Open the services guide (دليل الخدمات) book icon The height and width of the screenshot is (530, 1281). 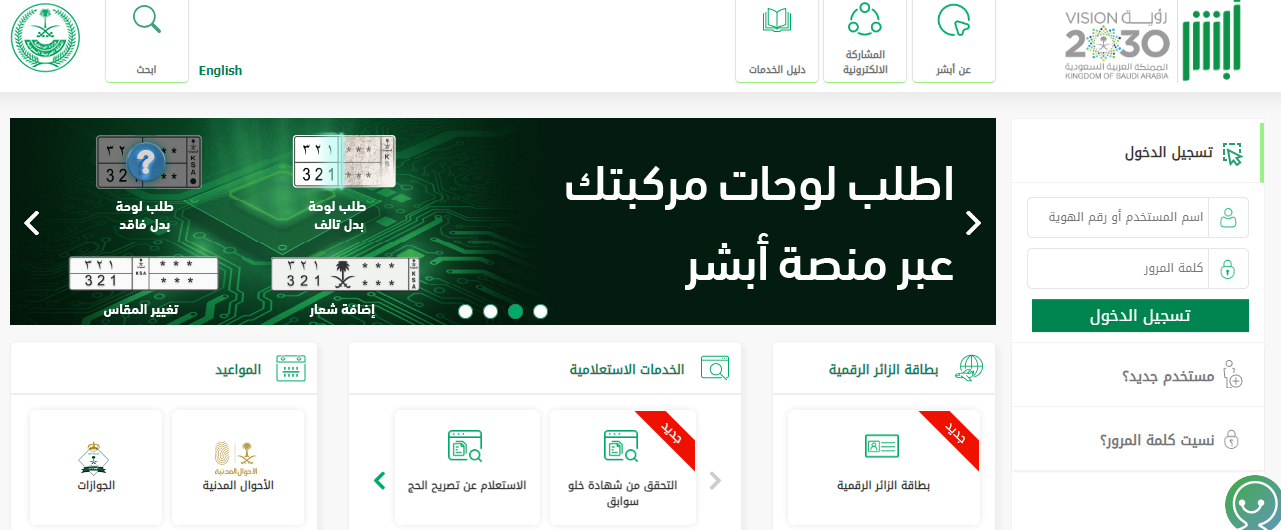coord(777,20)
